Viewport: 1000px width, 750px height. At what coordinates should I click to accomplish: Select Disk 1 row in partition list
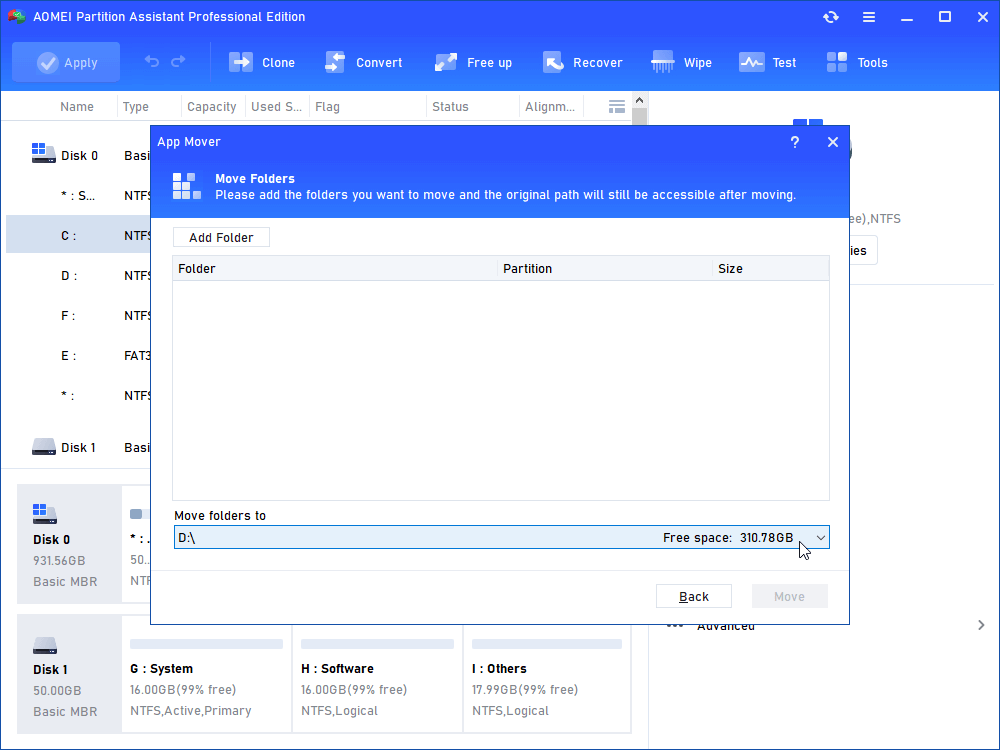78,448
